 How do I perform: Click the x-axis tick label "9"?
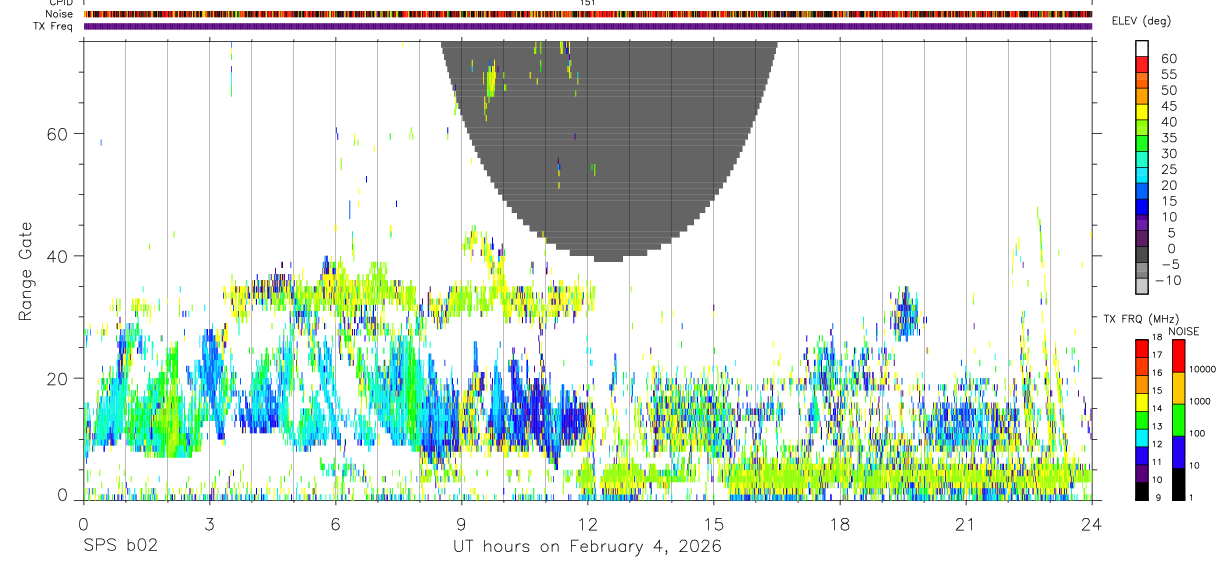tap(461, 523)
